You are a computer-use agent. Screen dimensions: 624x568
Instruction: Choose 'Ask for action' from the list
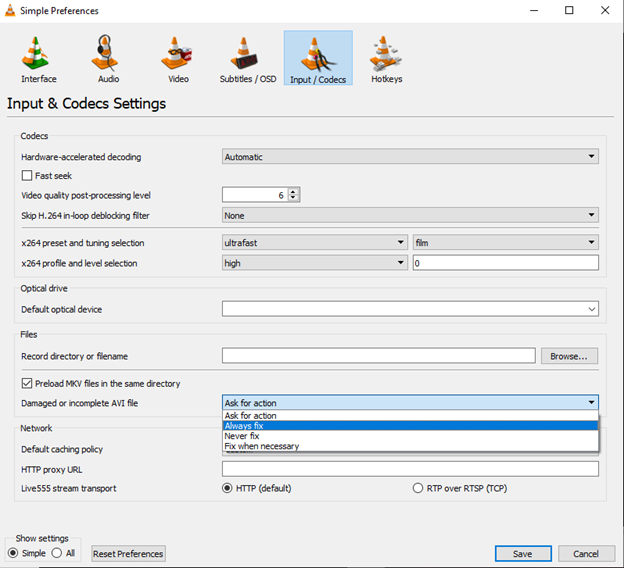pos(410,416)
